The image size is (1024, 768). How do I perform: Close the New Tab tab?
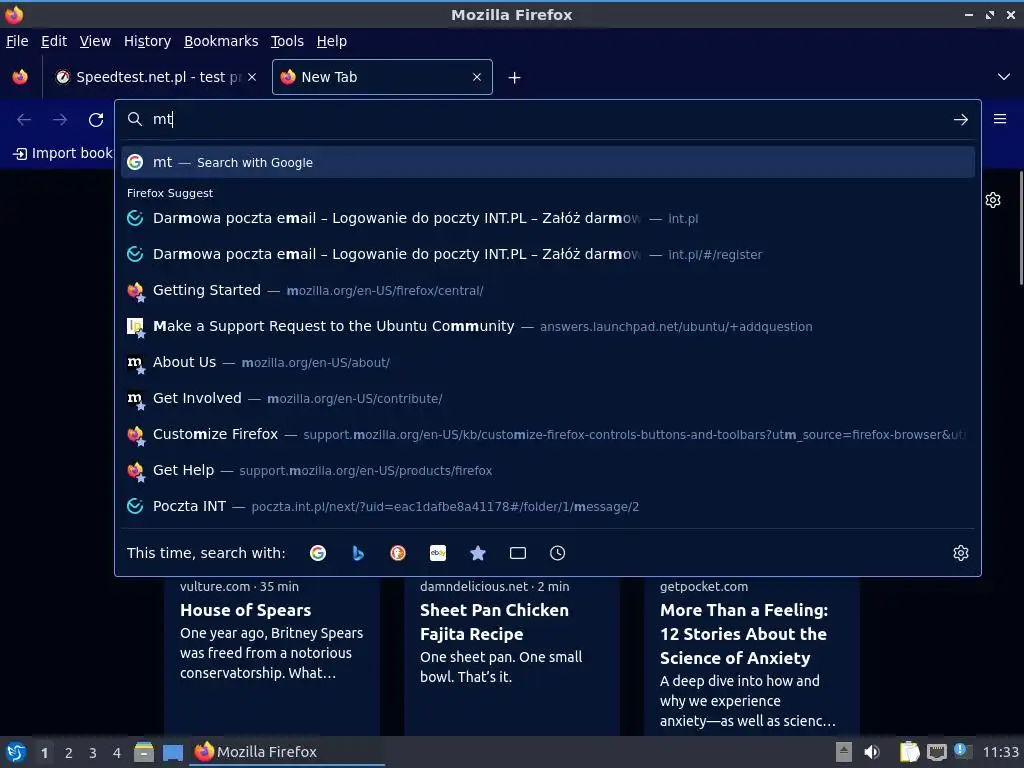(x=477, y=77)
